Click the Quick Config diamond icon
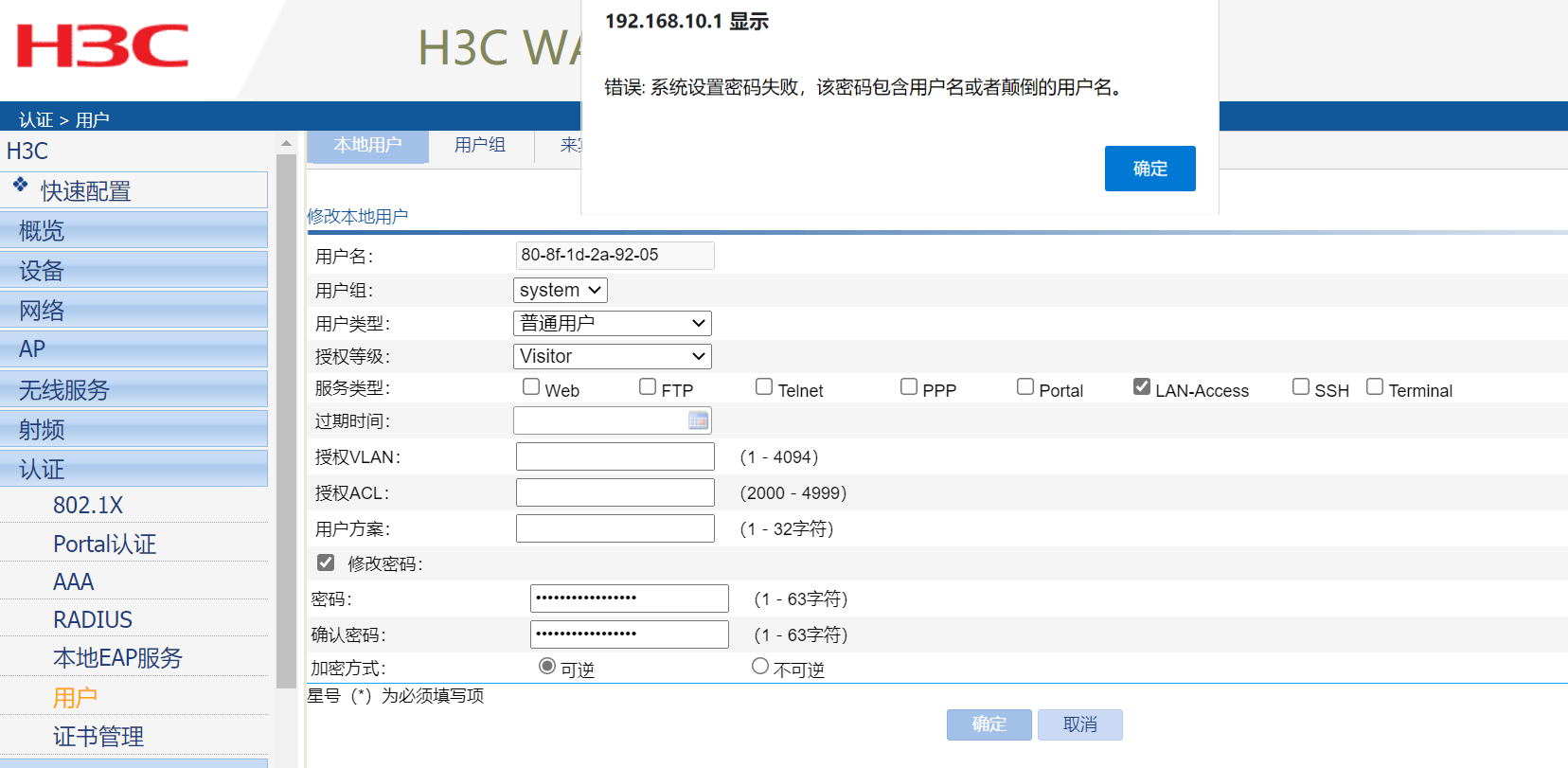This screenshot has height=768, width=1568. pos(20,184)
